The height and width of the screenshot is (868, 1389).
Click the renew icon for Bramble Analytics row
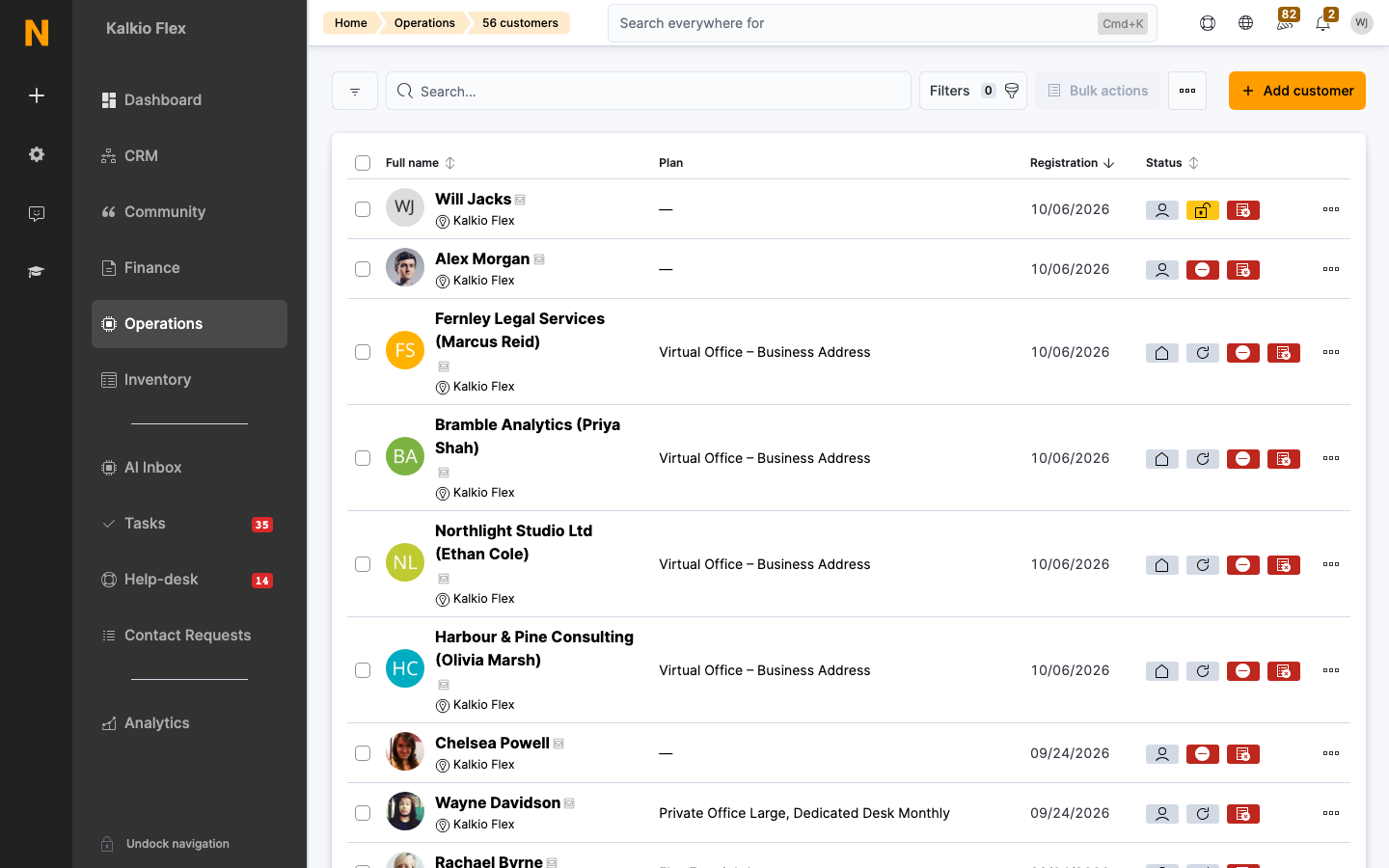click(1203, 459)
